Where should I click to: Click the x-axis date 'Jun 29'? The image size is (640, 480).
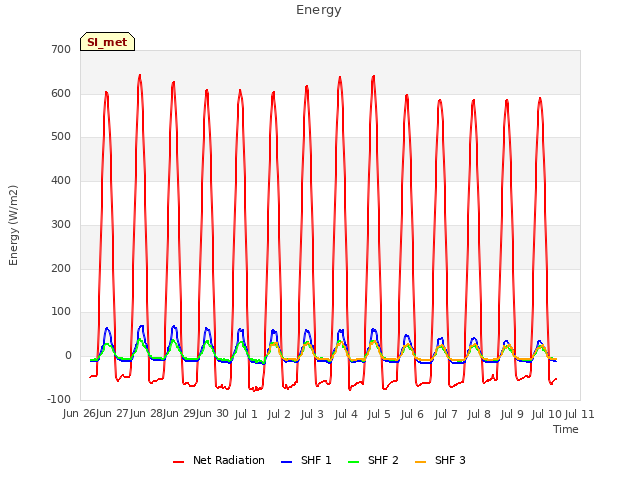[179, 414]
